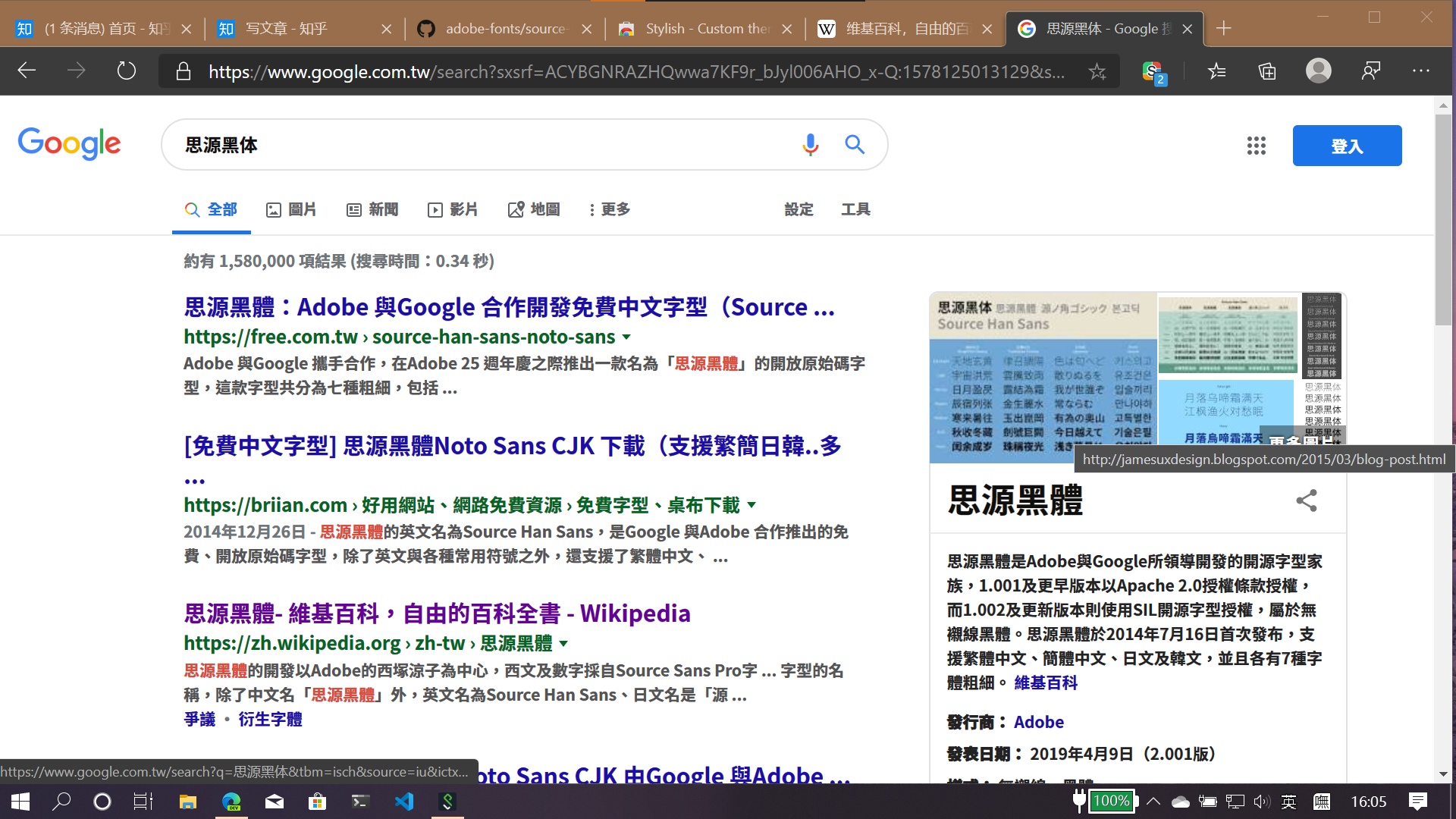Select the 全部 results tab
Screen dimensions: 1456x819
211,209
